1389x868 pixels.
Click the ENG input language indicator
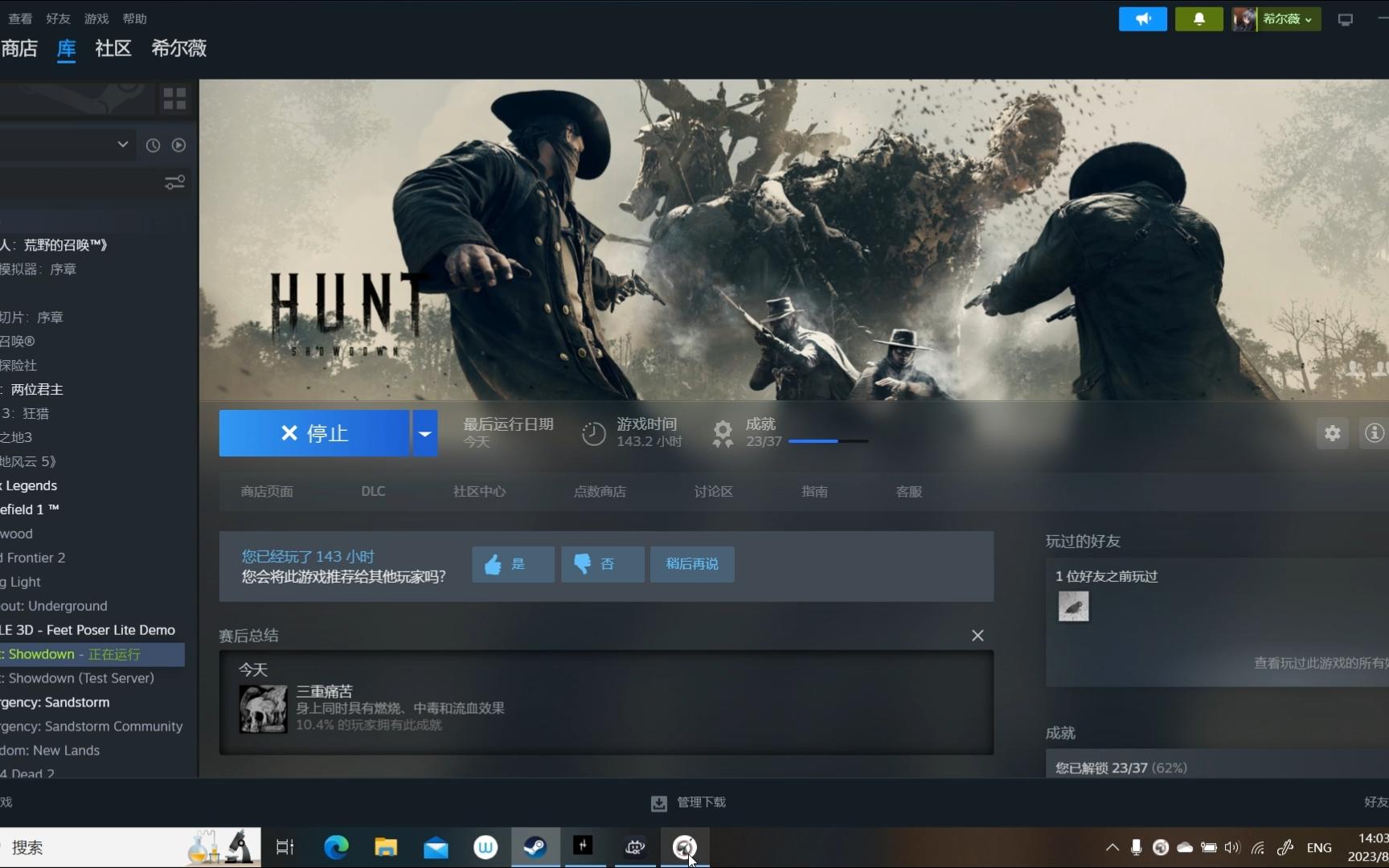(x=1319, y=847)
